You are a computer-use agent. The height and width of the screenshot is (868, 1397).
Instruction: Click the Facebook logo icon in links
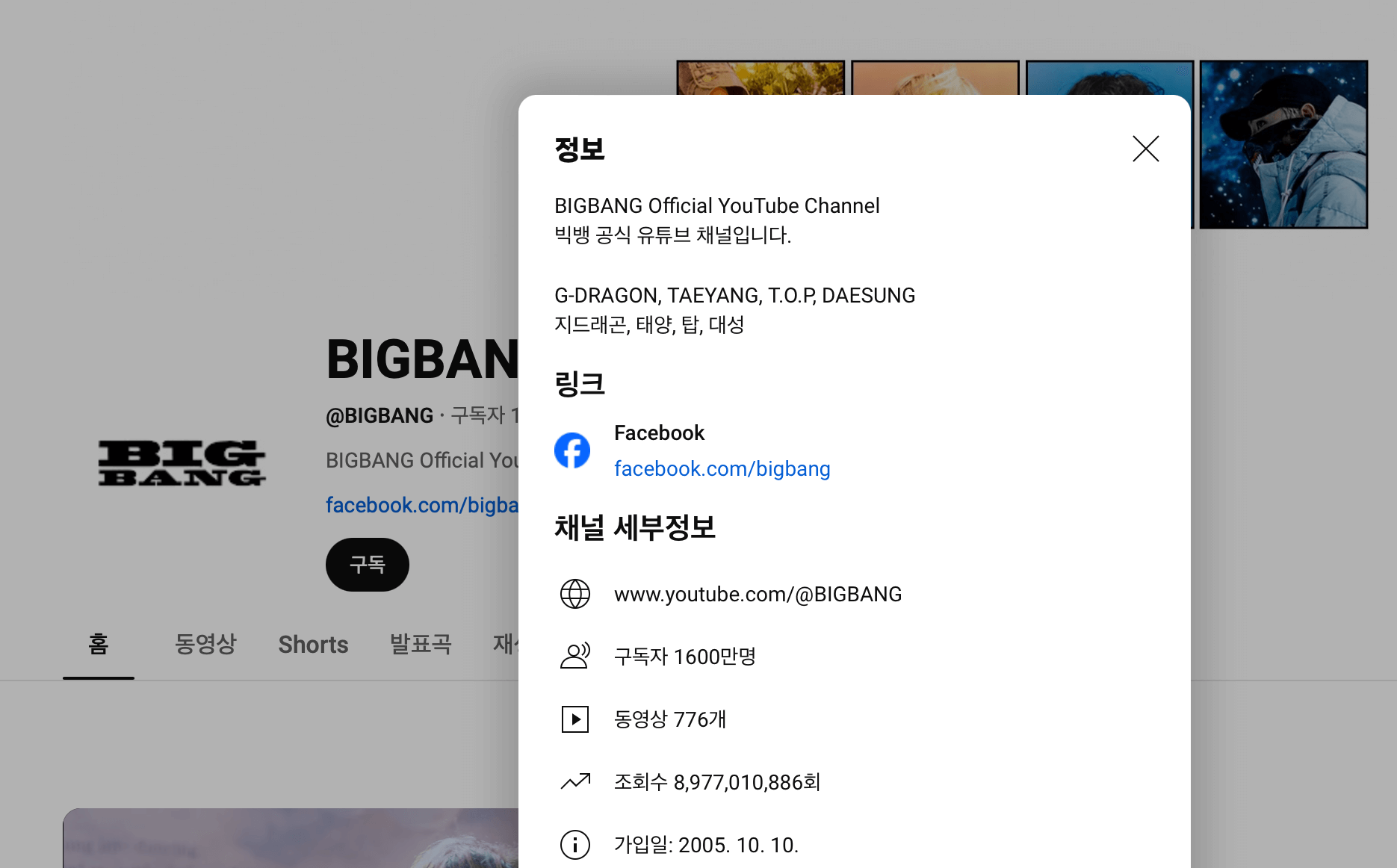coord(572,450)
